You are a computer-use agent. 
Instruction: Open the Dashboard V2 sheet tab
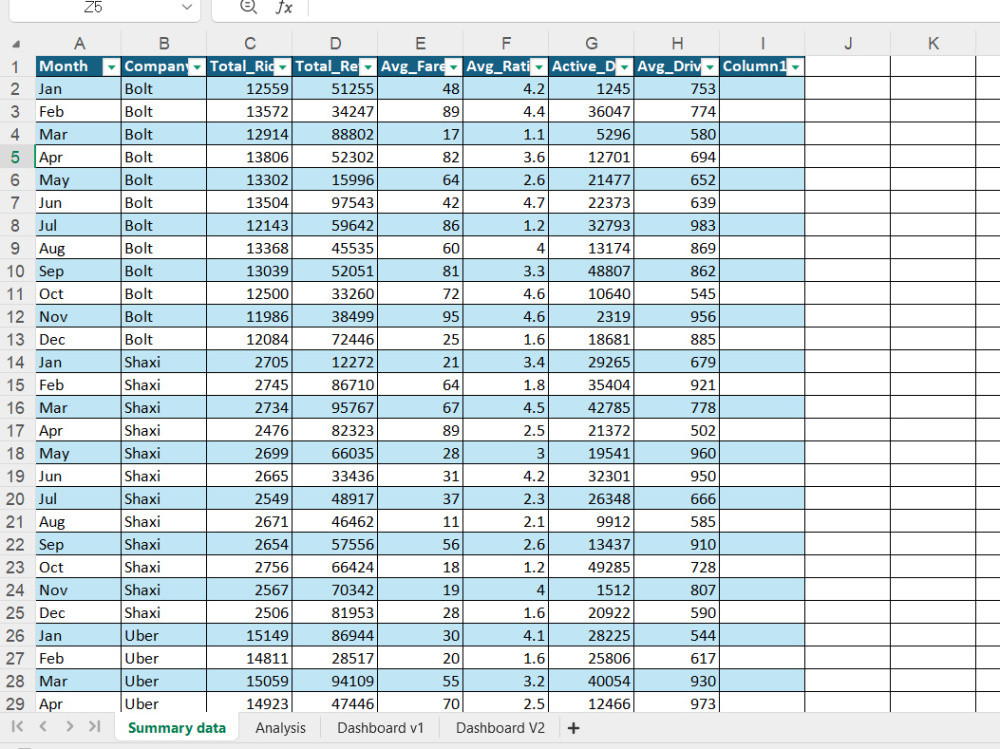(498, 728)
